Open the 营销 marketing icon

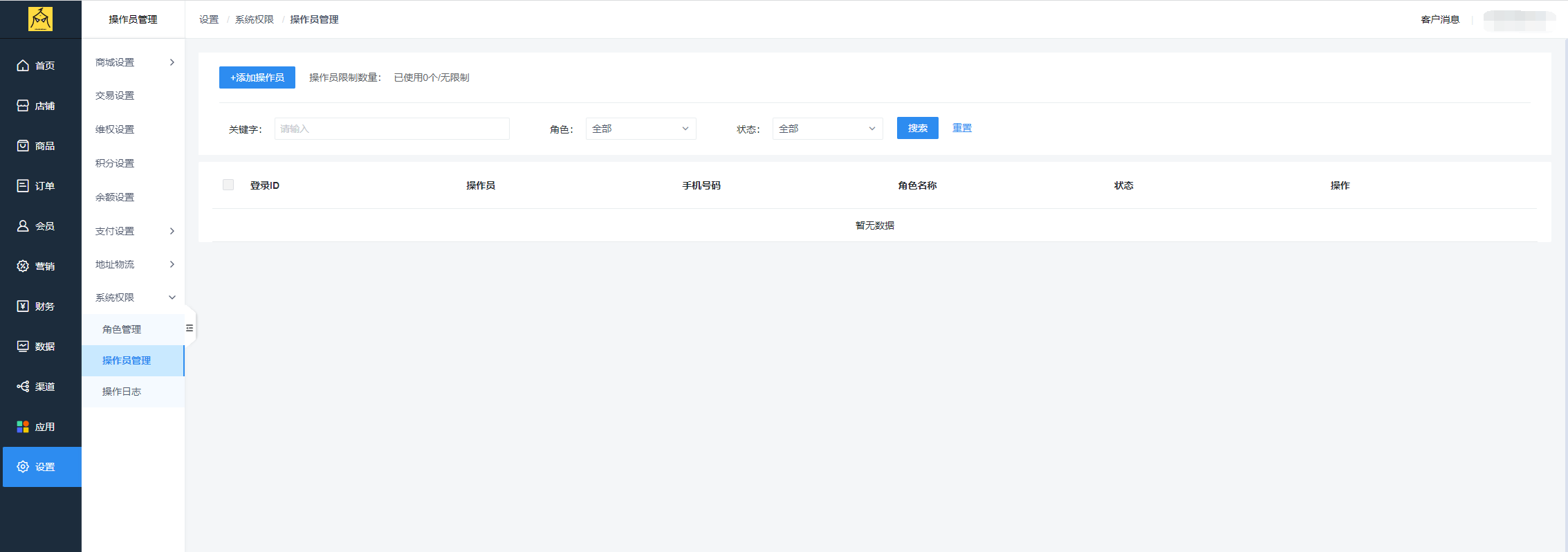[x=23, y=266]
